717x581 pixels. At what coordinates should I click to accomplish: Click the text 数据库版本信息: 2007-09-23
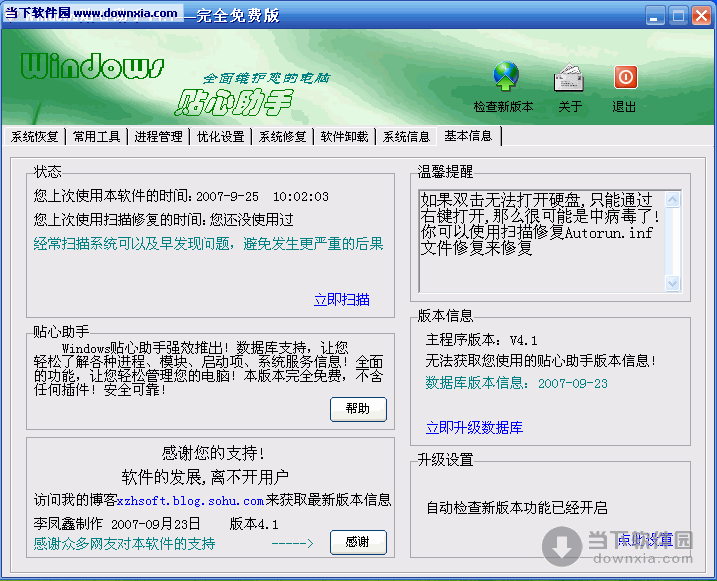516,383
